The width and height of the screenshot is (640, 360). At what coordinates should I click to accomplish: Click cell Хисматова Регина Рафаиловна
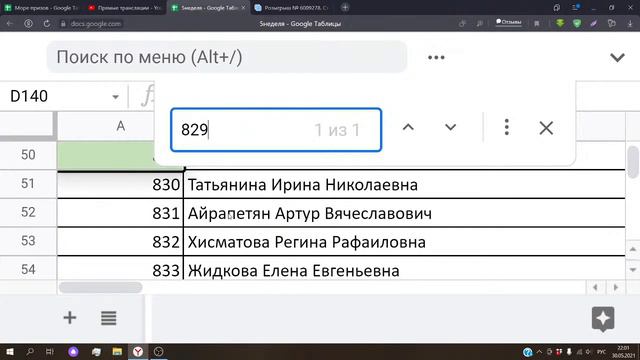click(x=404, y=242)
